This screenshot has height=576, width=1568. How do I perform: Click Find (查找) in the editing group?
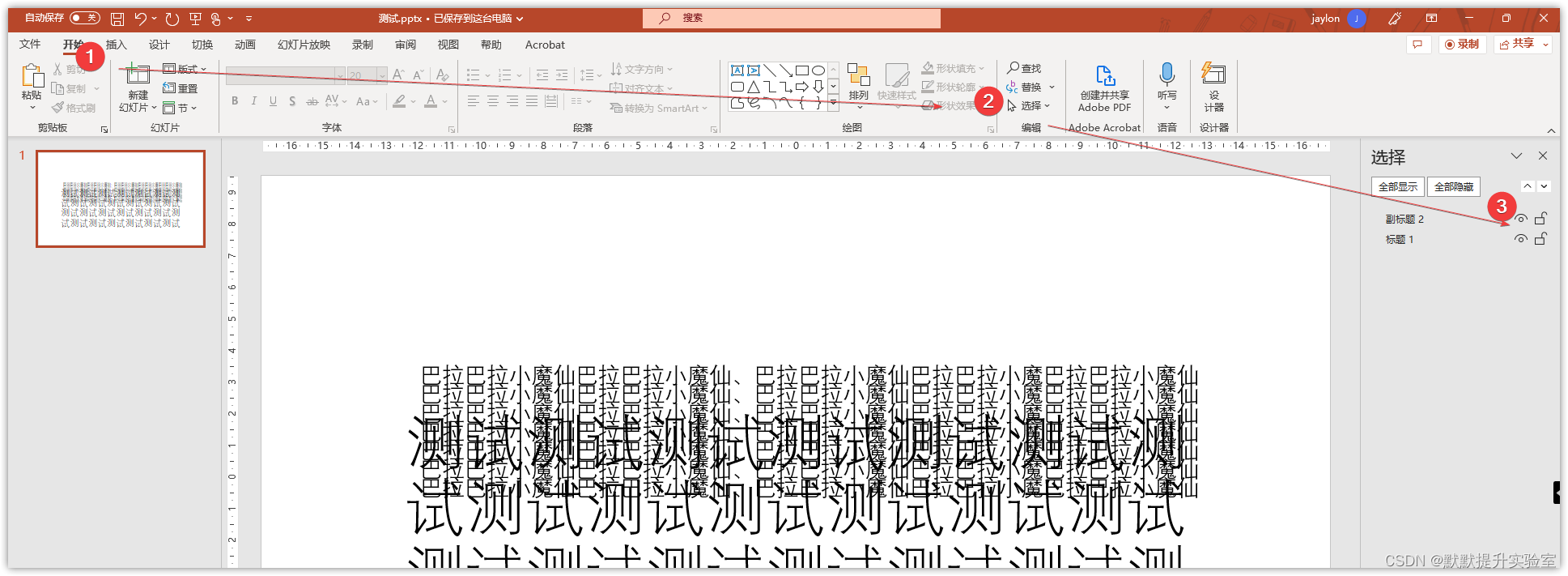[x=1025, y=68]
